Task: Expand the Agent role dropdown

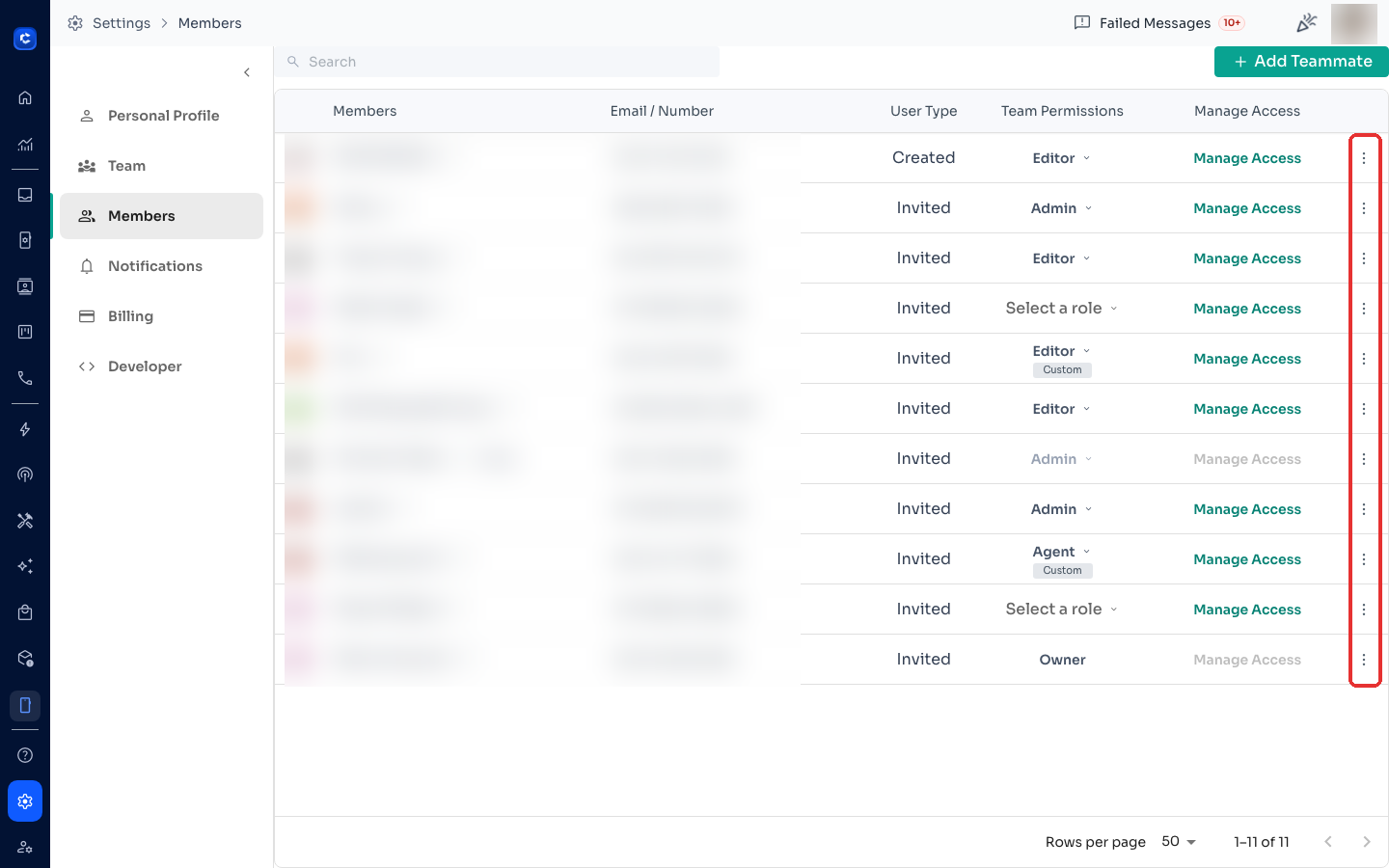Action: pos(1062,552)
